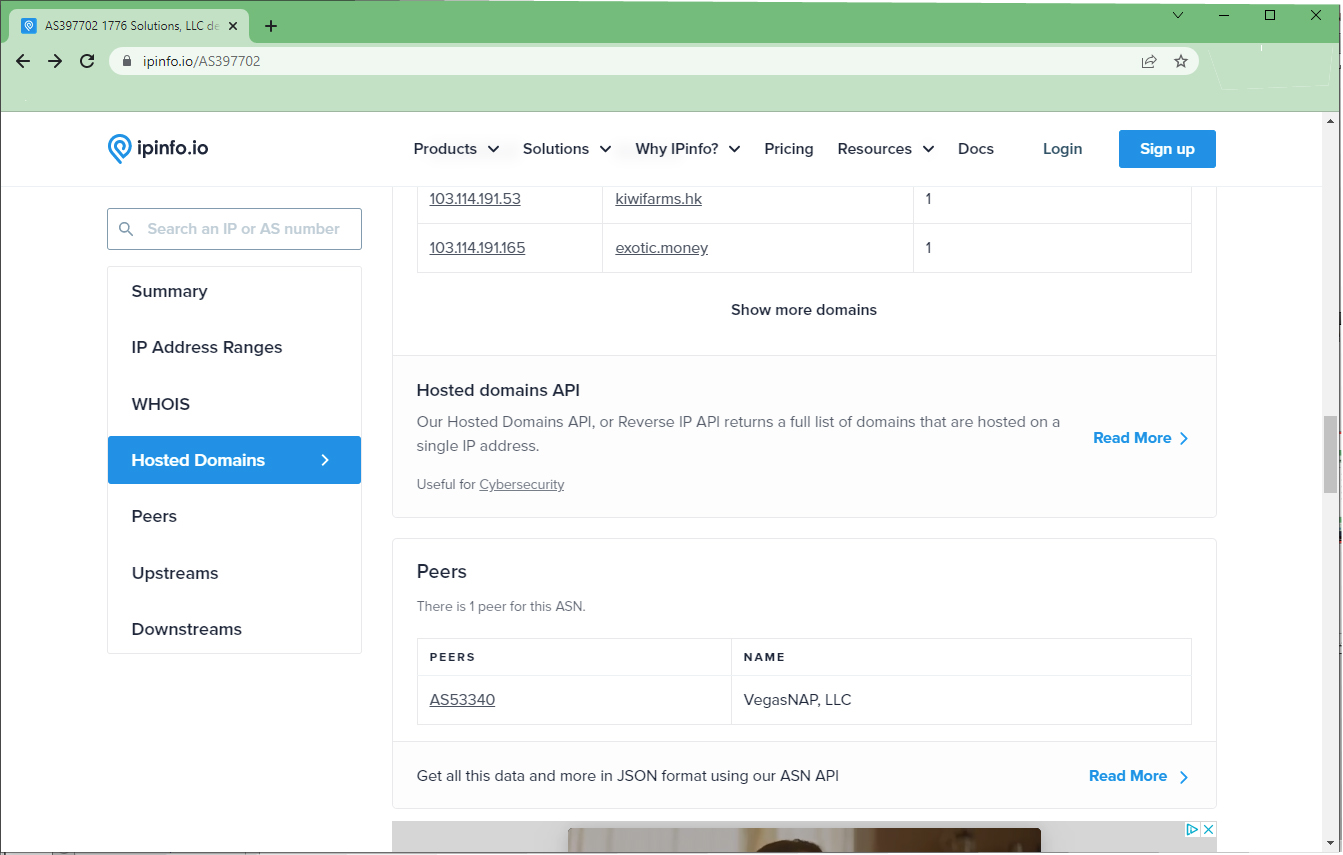Expand the Solutions menu

[567, 149]
